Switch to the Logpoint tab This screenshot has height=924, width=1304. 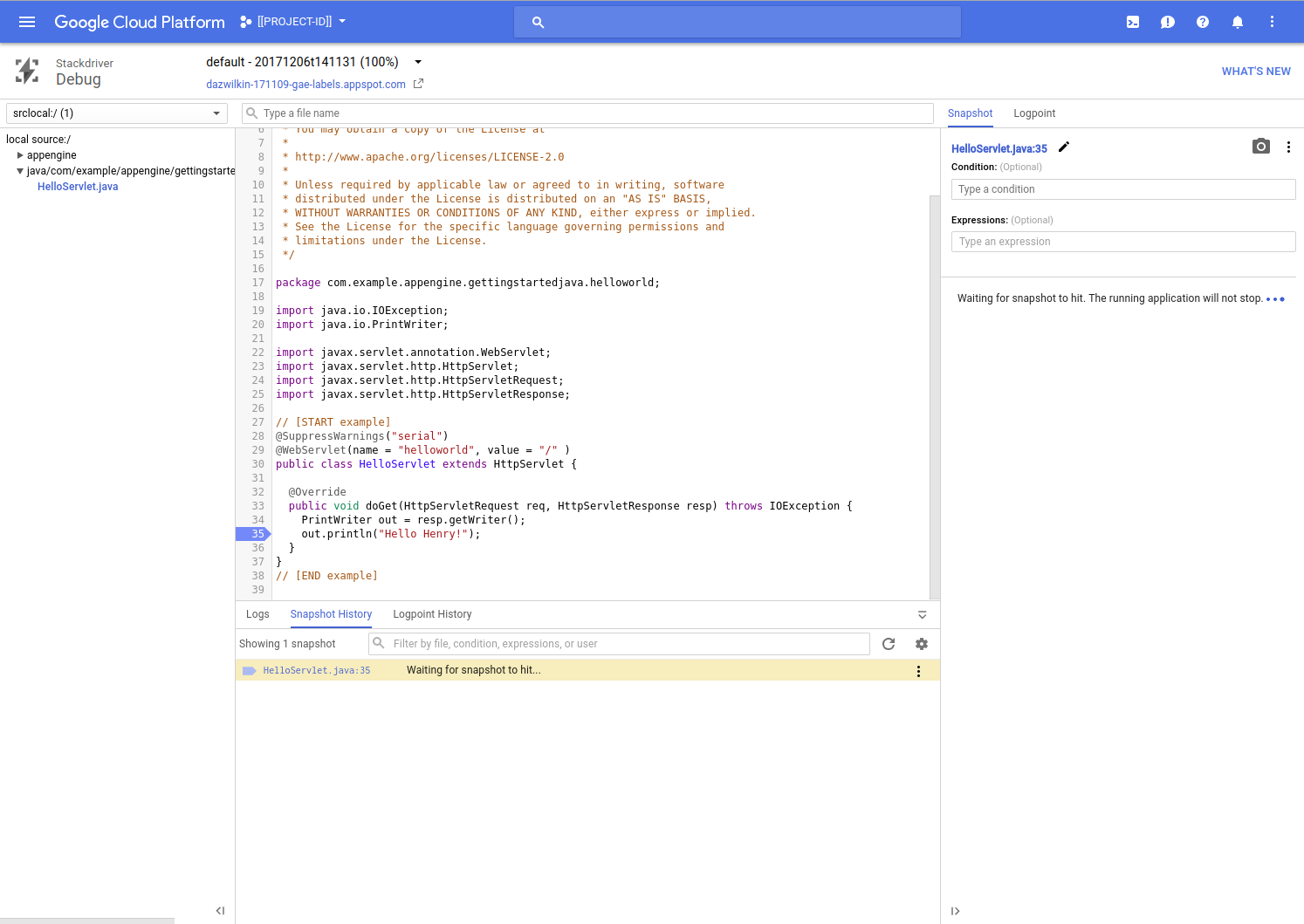tap(1034, 113)
